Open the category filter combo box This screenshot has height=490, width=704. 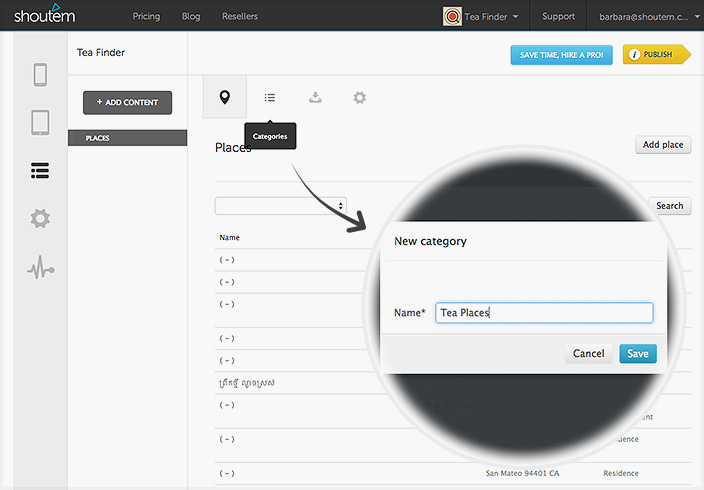pos(281,206)
